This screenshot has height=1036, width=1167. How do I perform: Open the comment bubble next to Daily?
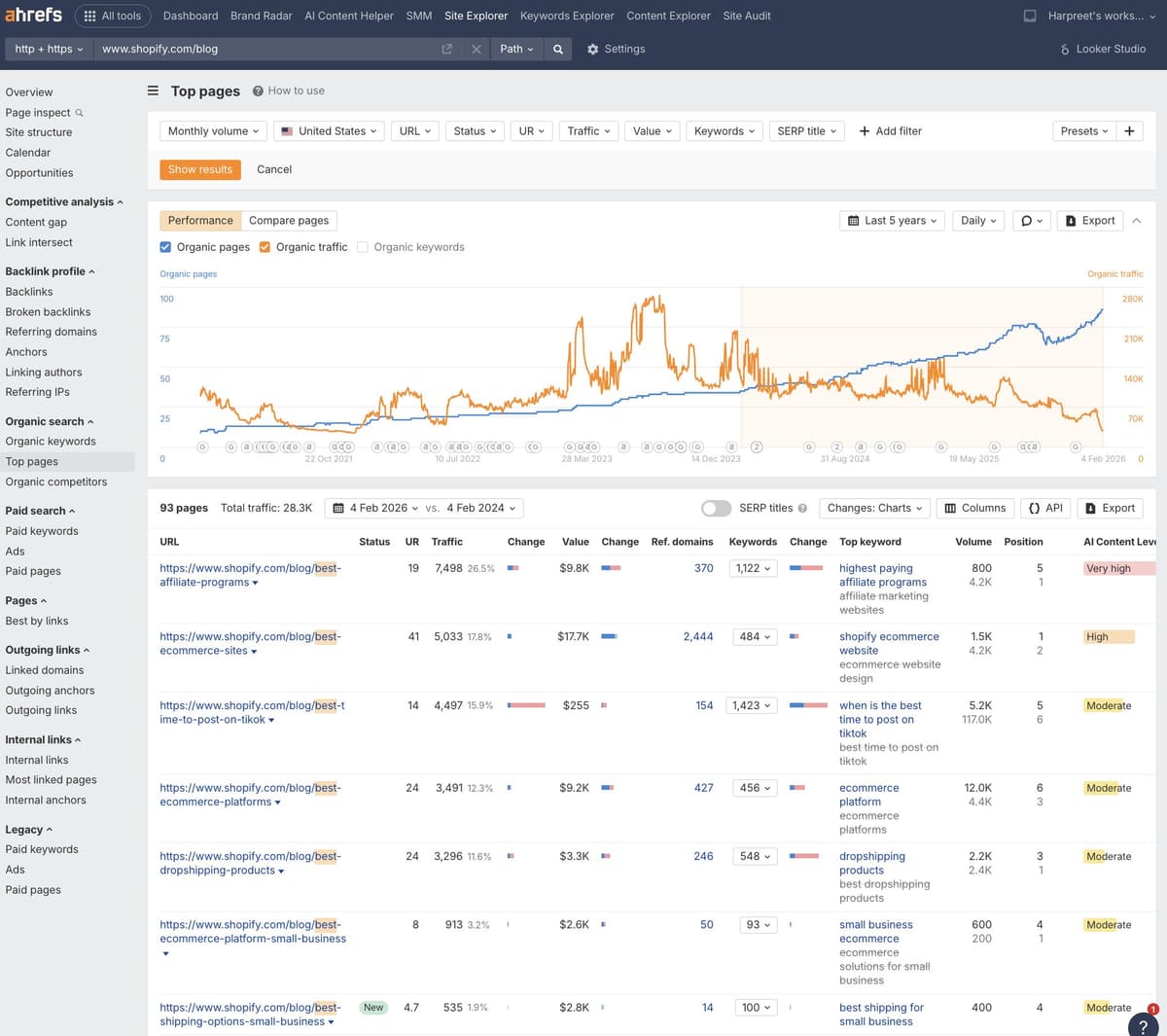pos(1027,220)
